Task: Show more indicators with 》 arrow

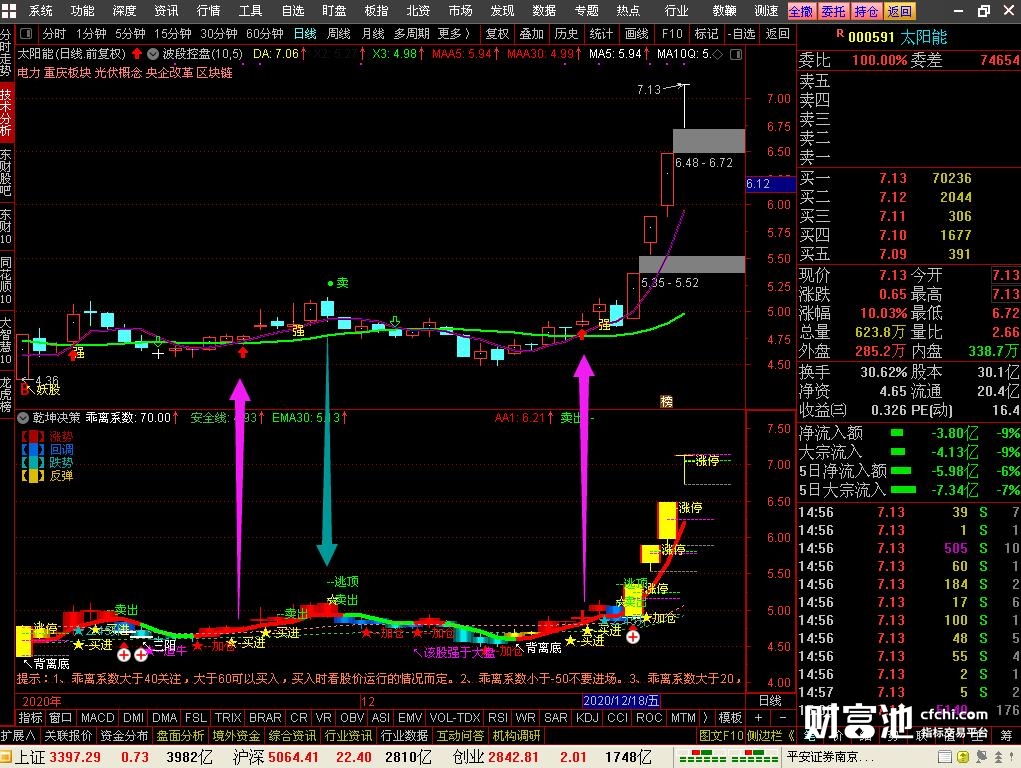Action: tap(706, 717)
